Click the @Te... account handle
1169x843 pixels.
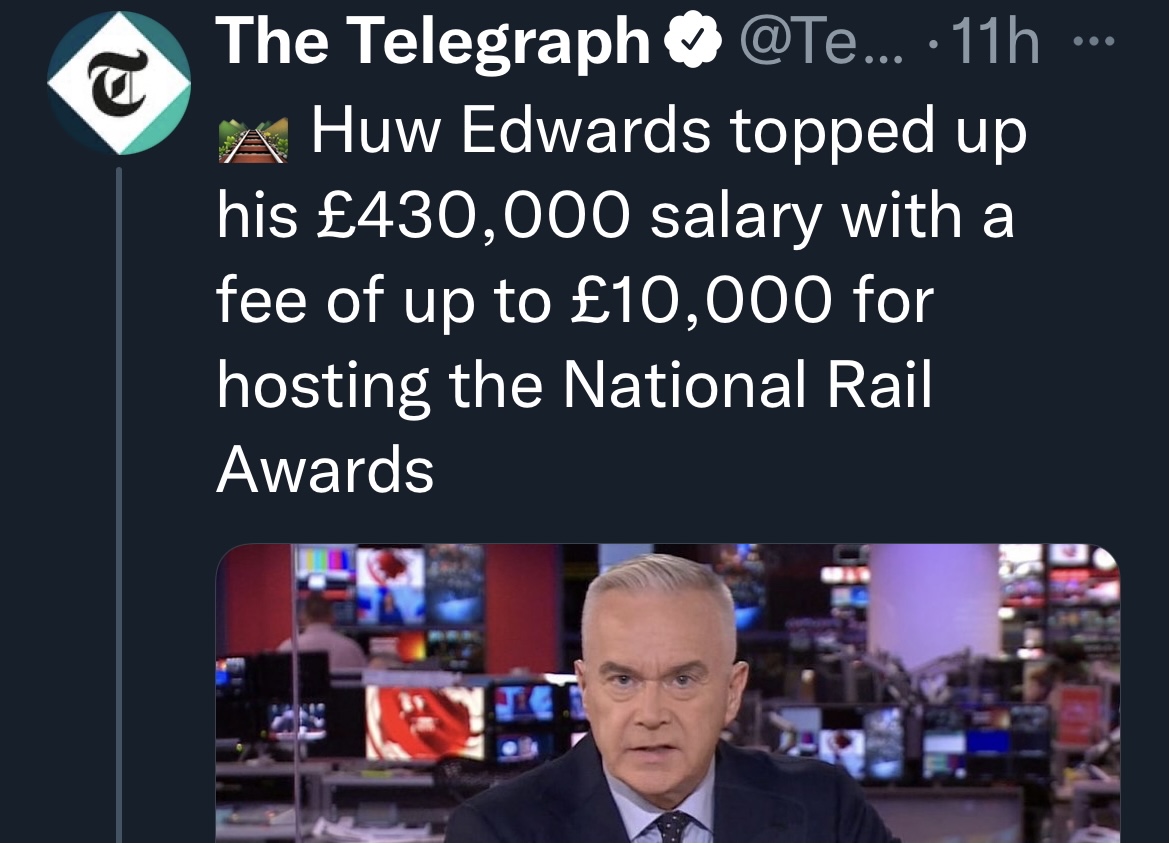[x=821, y=43]
